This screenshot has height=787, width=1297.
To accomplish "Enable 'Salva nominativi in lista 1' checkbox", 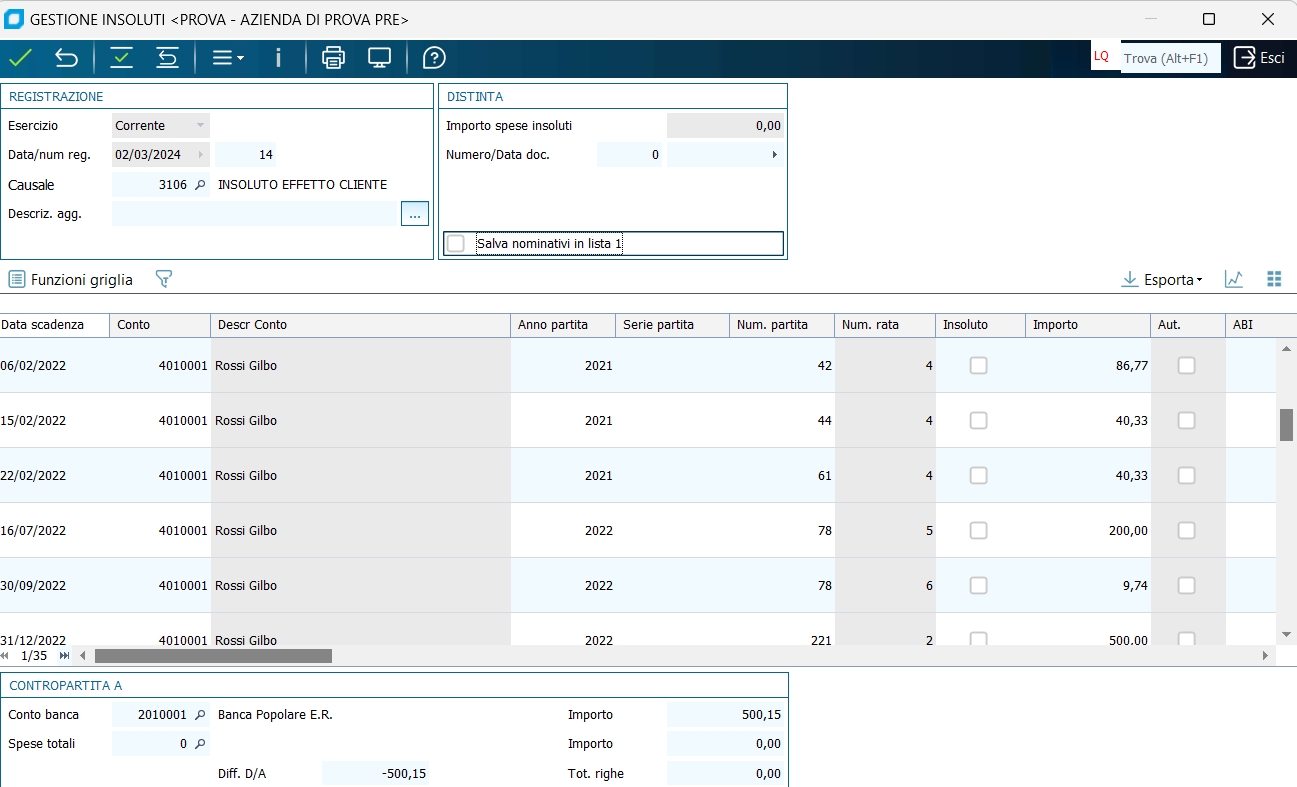I will [456, 244].
